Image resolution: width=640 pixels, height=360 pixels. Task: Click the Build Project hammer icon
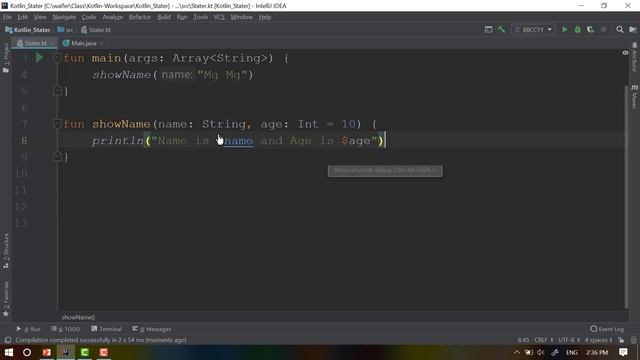[x=502, y=29]
